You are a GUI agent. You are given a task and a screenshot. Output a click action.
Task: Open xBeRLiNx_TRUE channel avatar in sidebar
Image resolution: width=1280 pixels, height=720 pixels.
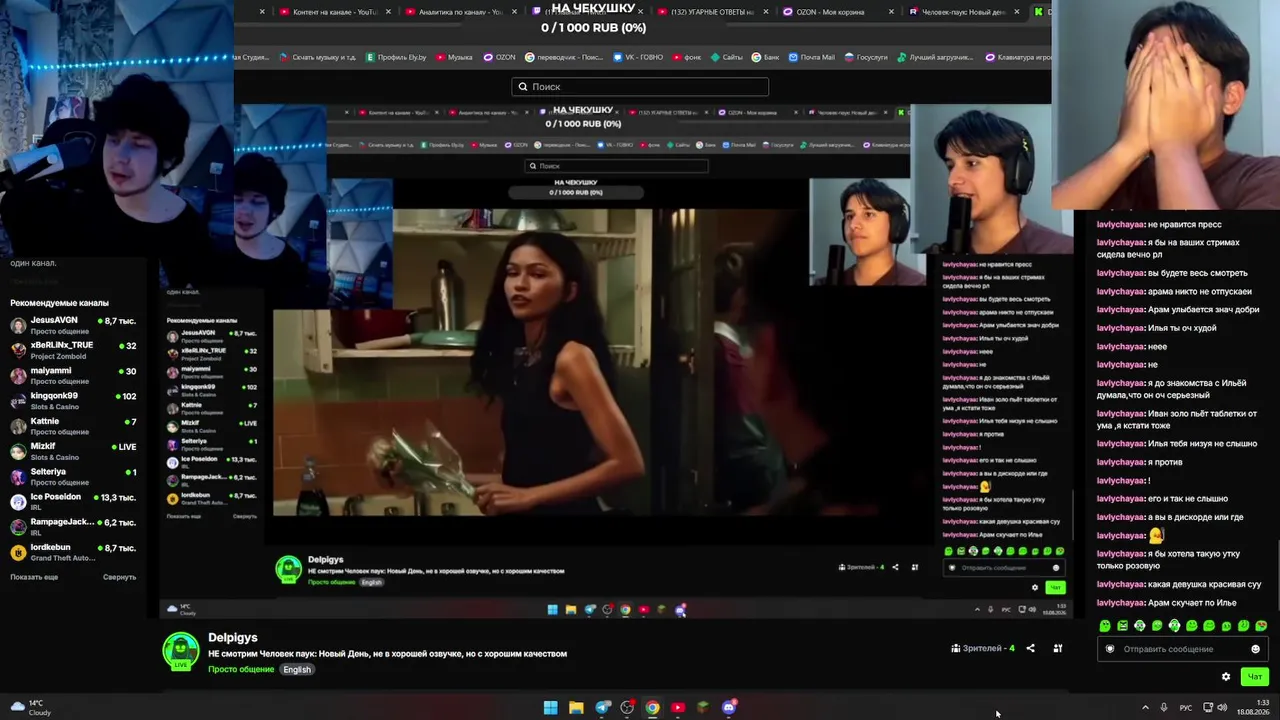[18, 351]
